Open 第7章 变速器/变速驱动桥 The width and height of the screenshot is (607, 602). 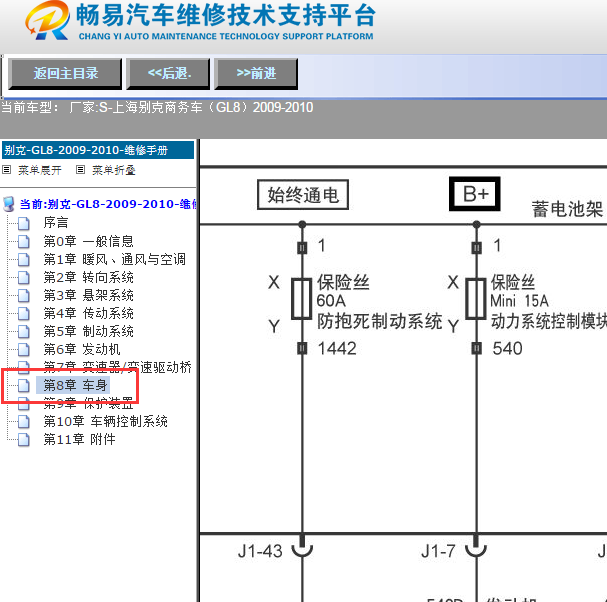pyautogui.click(x=118, y=367)
